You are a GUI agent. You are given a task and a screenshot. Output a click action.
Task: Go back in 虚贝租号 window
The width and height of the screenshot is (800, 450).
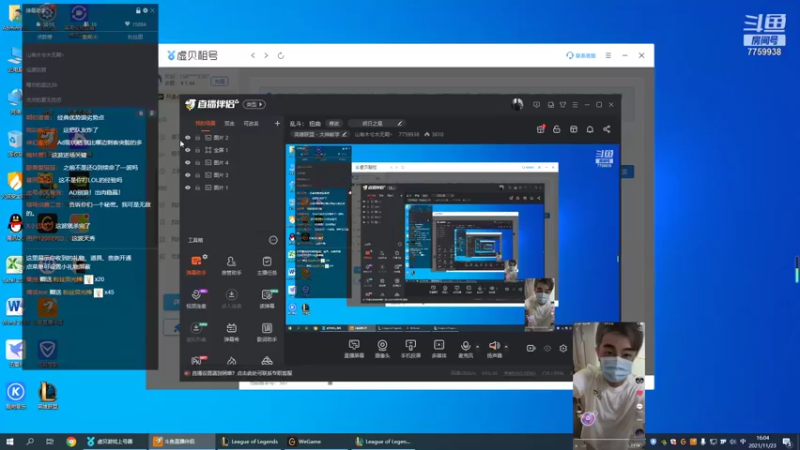[253, 55]
